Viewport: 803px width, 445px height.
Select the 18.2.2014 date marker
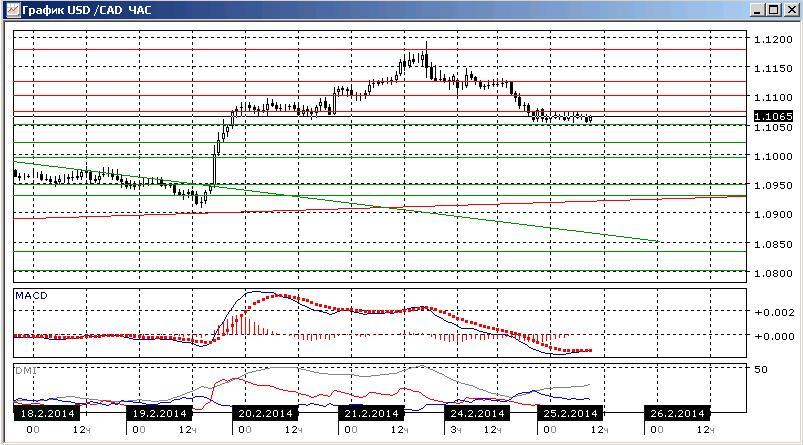click(x=47, y=413)
